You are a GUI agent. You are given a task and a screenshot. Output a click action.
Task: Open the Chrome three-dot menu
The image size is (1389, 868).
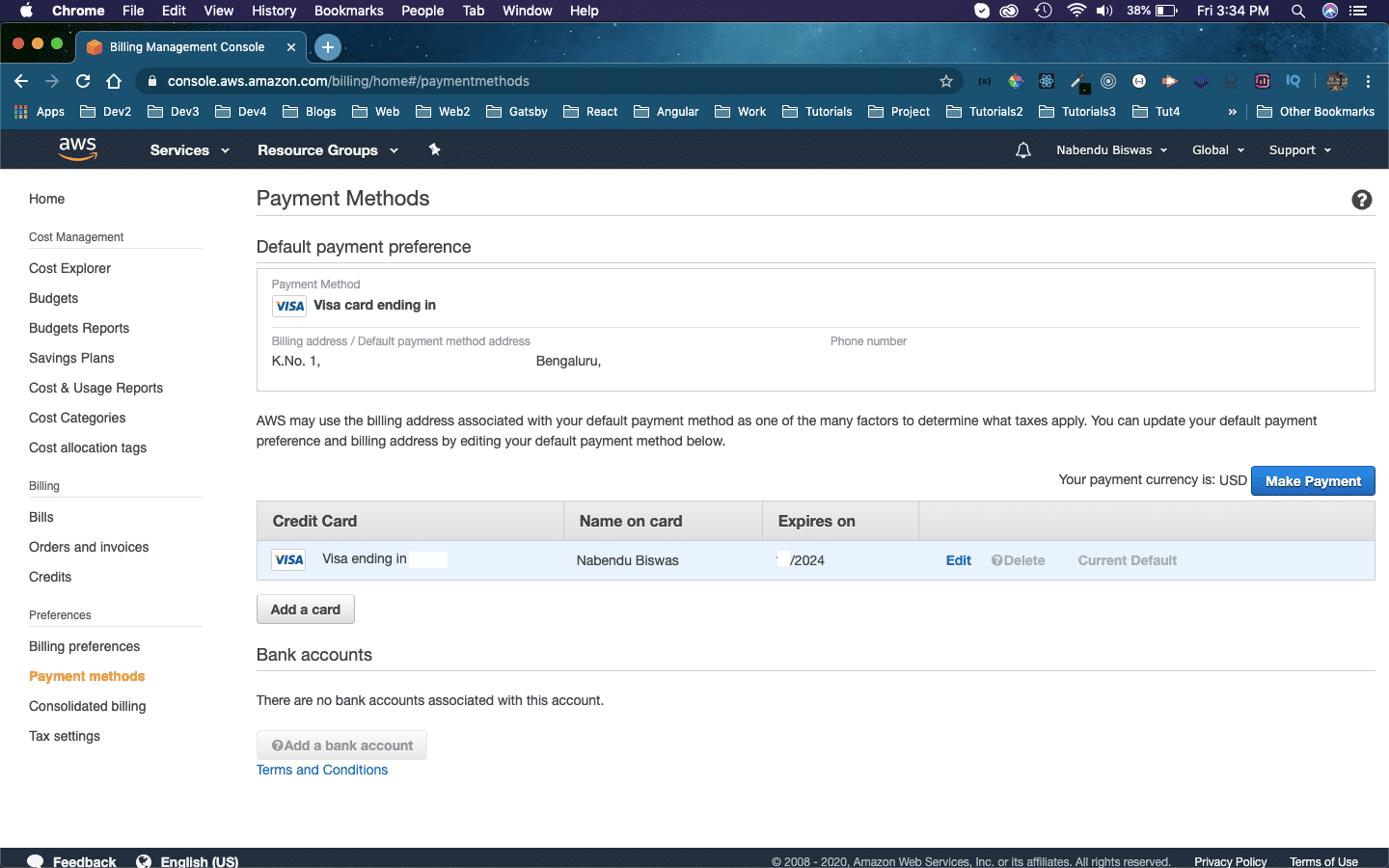(x=1368, y=81)
